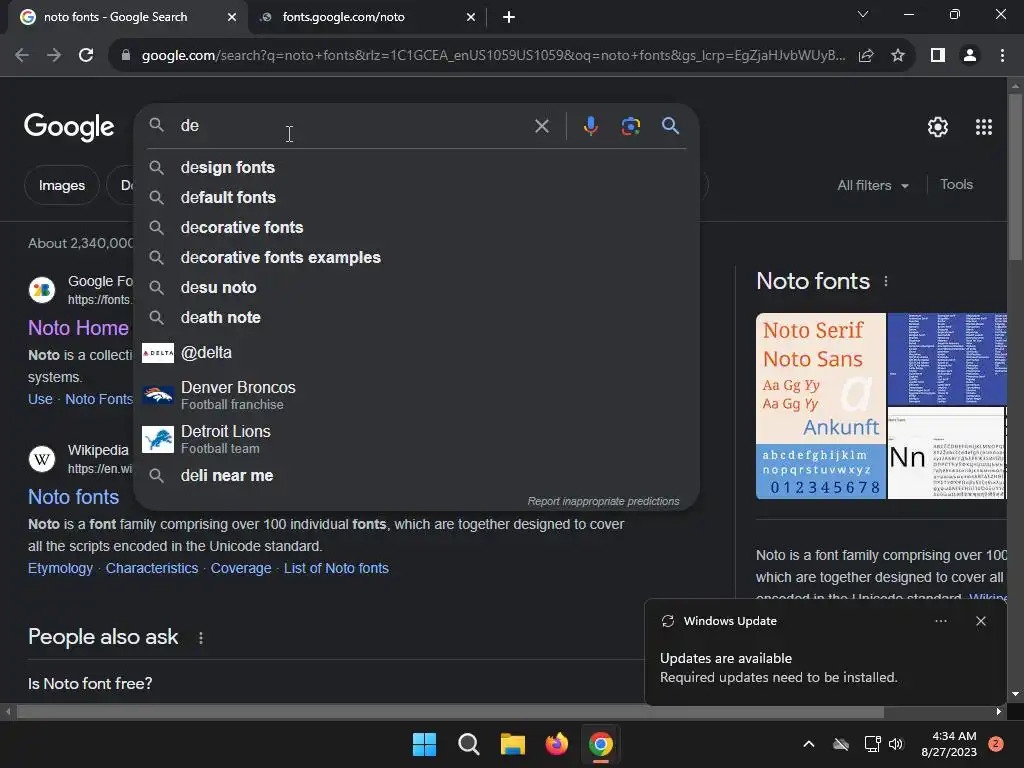Open the Chrome profile icon
1024x768 pixels.
(970, 56)
